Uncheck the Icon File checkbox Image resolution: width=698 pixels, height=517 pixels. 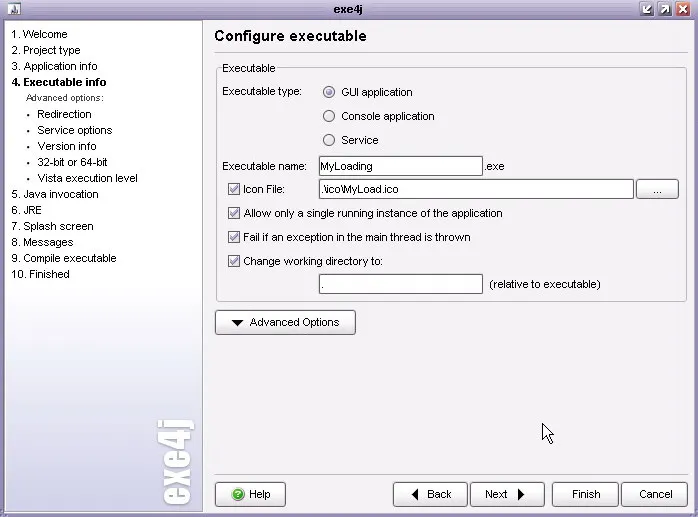coord(234,189)
